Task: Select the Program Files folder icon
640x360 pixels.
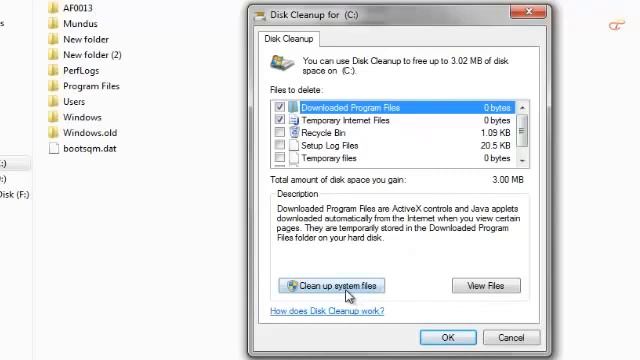Action: tap(53, 86)
